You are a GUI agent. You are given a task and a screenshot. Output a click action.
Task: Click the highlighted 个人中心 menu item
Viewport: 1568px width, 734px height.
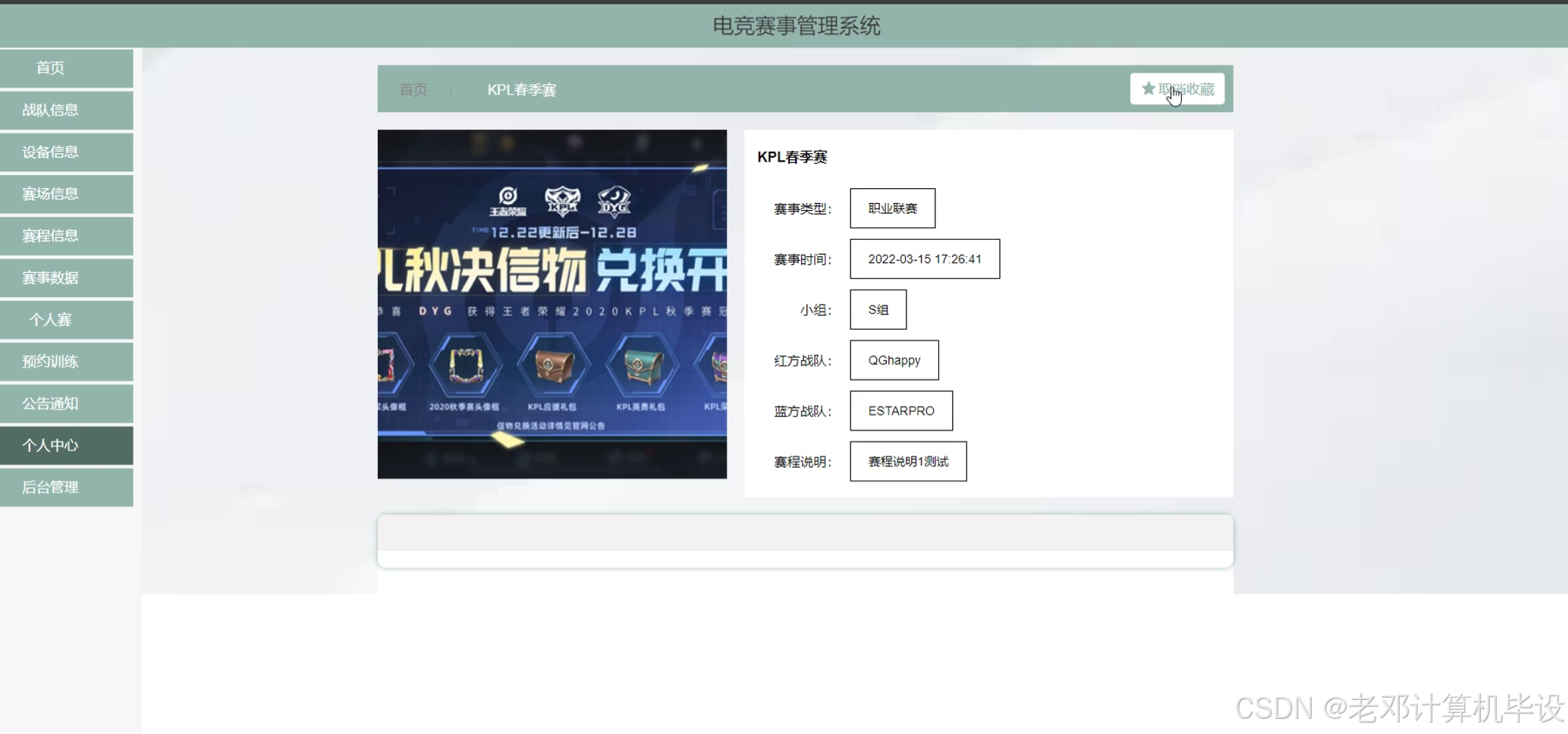67,445
